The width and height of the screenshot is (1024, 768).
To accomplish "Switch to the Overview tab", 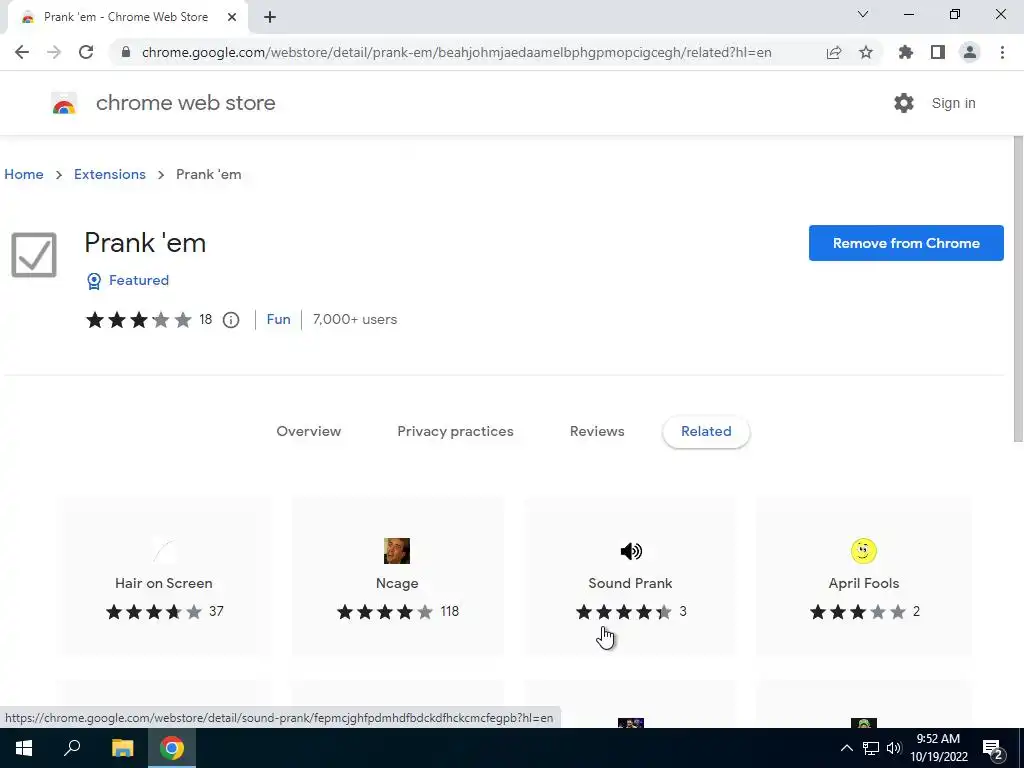I will click(308, 431).
